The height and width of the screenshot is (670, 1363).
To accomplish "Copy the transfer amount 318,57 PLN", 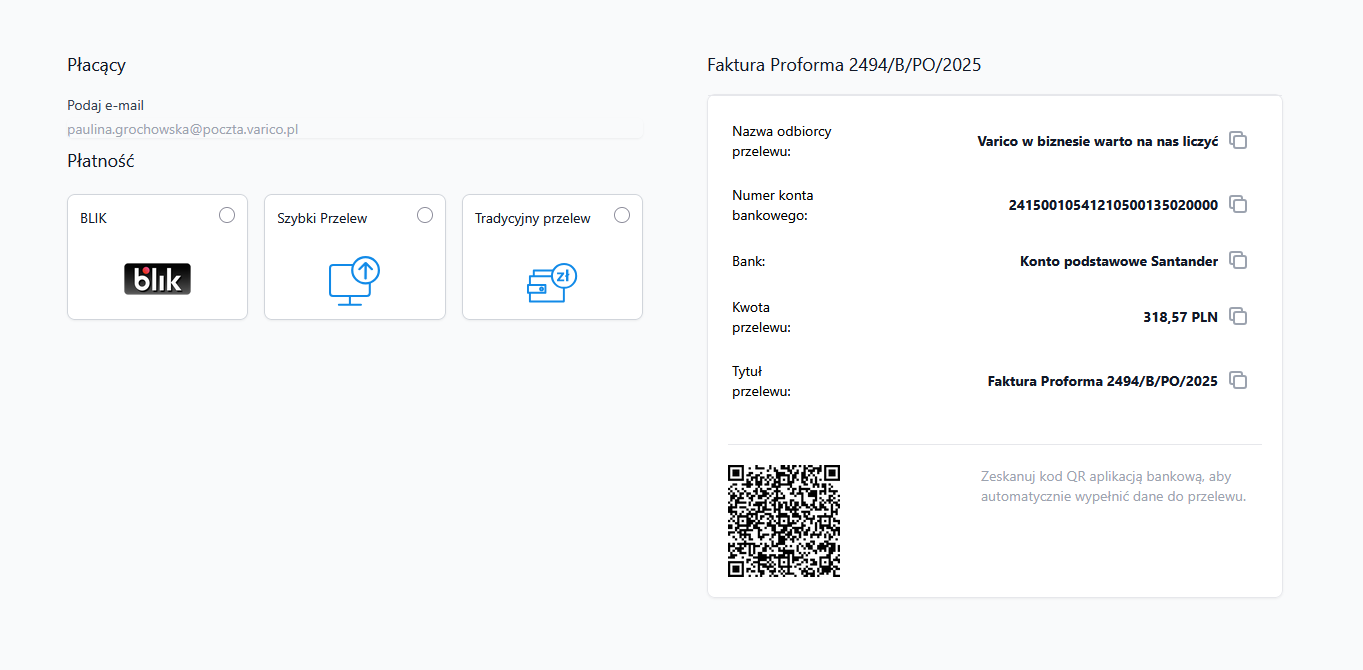I will (1238, 317).
